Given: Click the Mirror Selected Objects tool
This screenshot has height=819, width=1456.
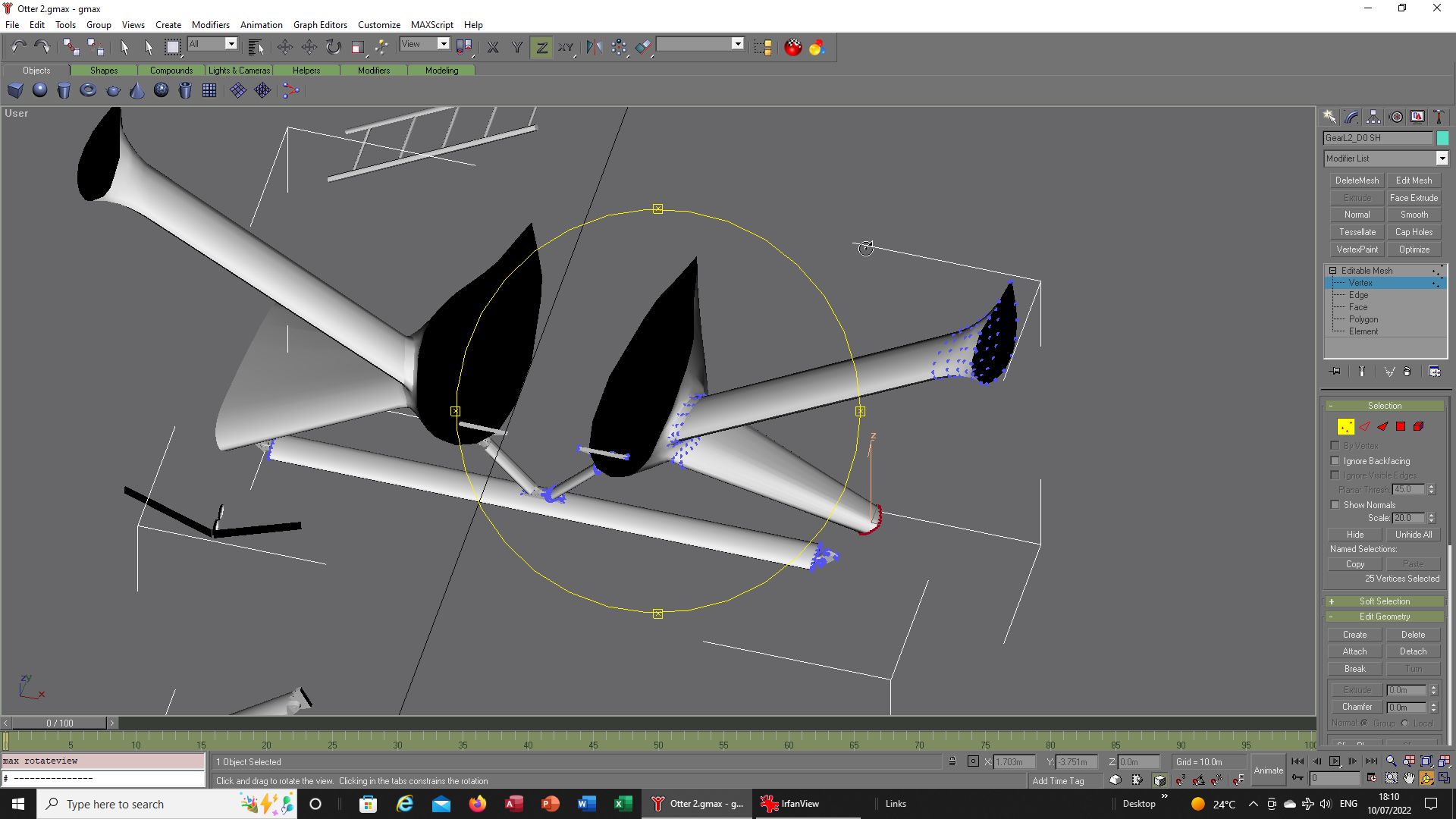Looking at the screenshot, I should pyautogui.click(x=594, y=47).
